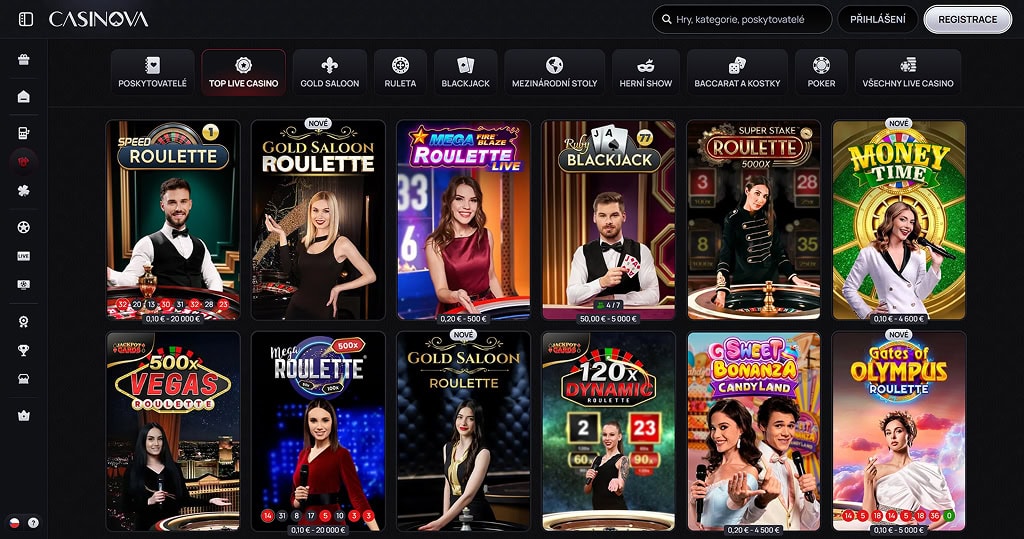Change language via the Czech flag icon

14,523
